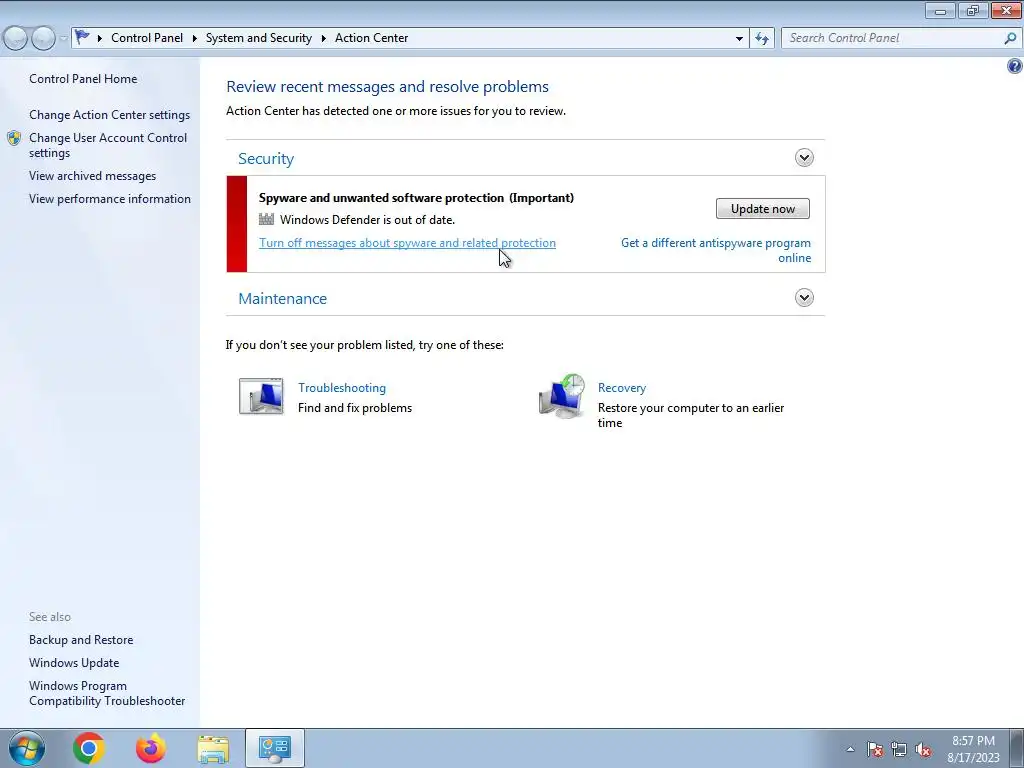Open dropdown arrow after Control Panel breadcrumb
This screenshot has height=768, width=1024.
(195, 38)
